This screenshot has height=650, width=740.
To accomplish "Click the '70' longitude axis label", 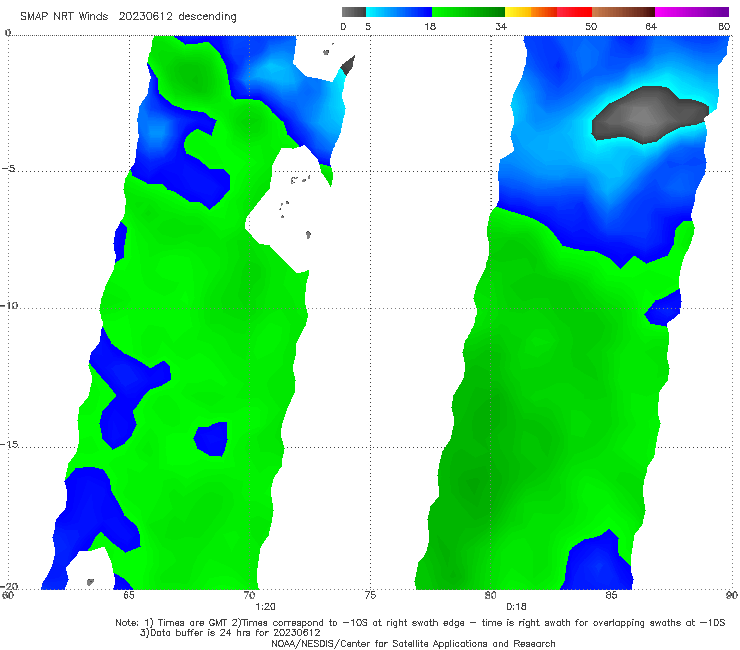I will [x=249, y=595].
